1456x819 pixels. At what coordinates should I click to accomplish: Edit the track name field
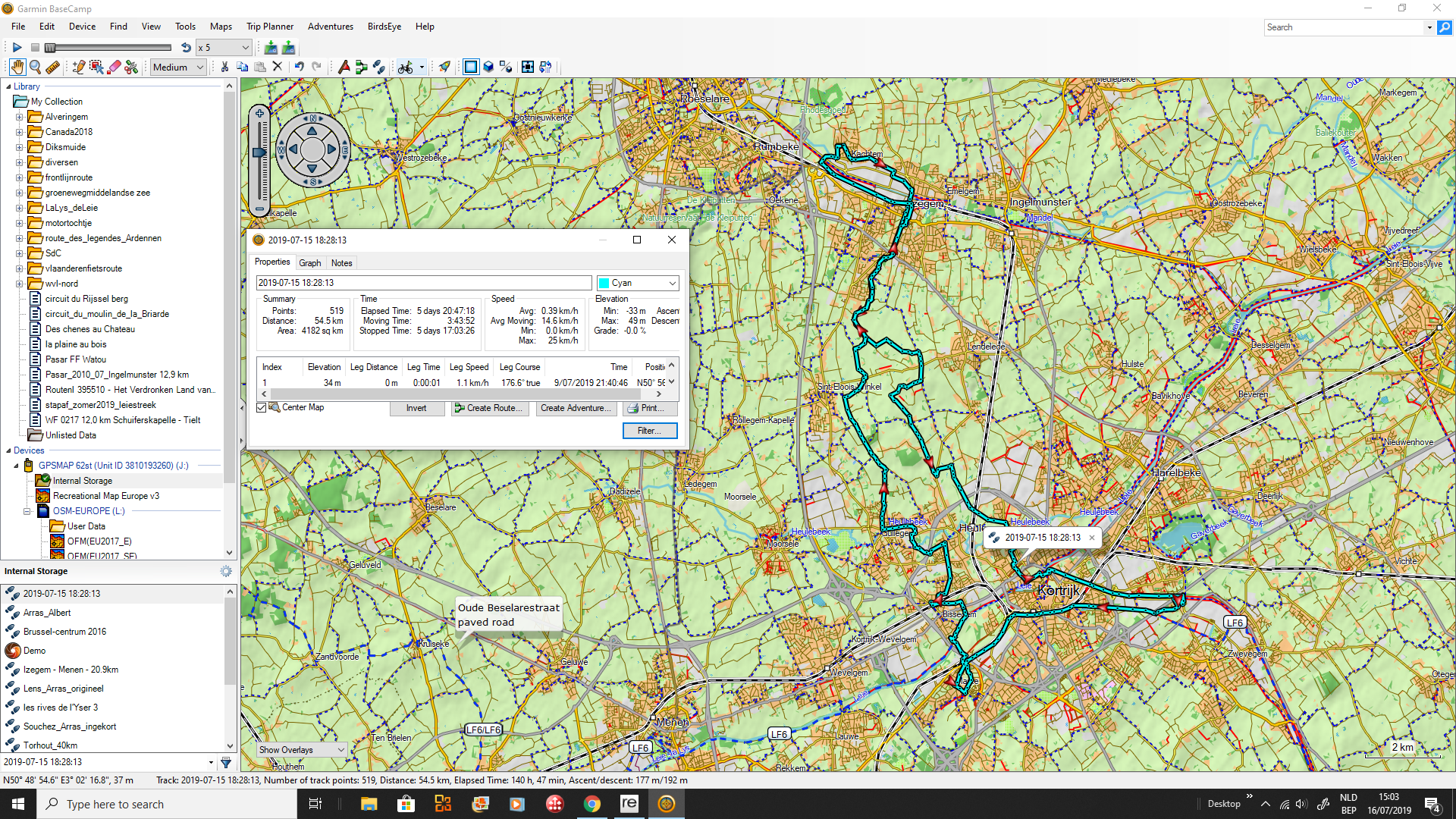point(424,283)
